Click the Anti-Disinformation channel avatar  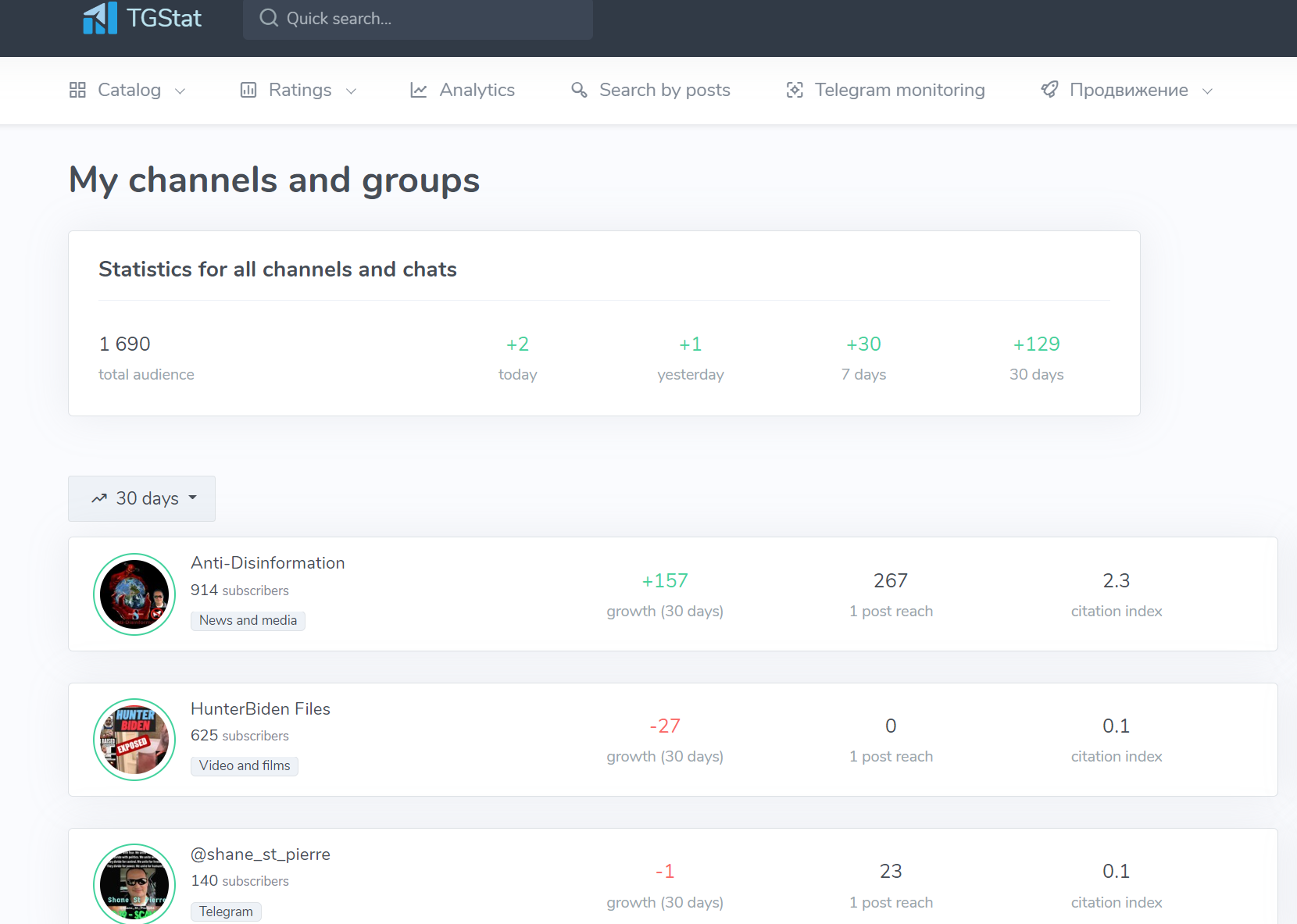134,594
